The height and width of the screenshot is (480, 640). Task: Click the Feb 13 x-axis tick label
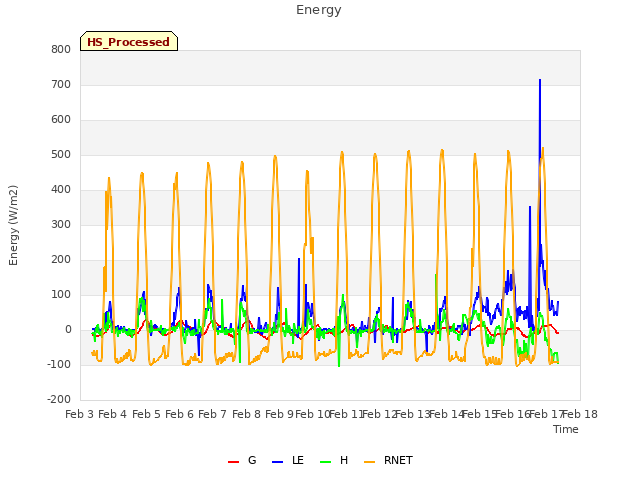[413, 414]
